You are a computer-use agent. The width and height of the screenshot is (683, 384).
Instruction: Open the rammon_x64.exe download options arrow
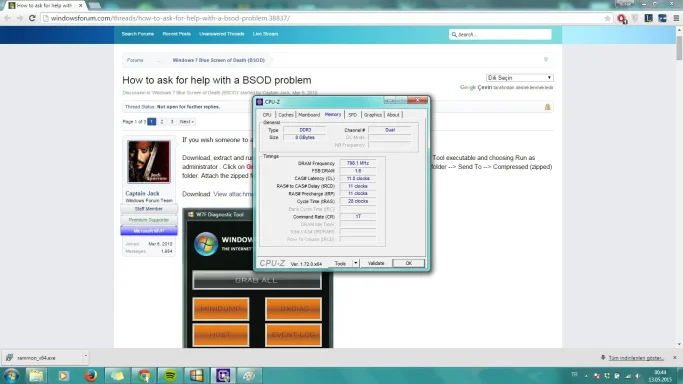(85, 356)
